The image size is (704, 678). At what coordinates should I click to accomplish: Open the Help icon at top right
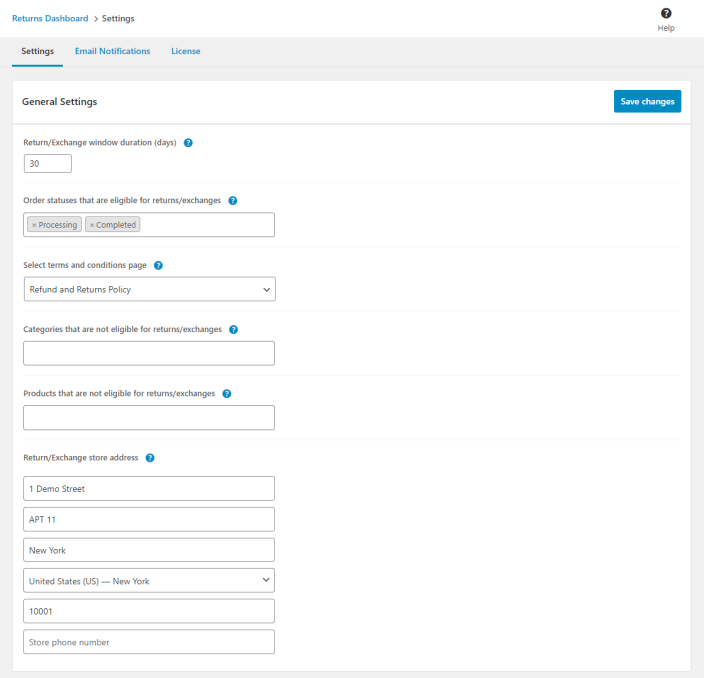point(666,14)
